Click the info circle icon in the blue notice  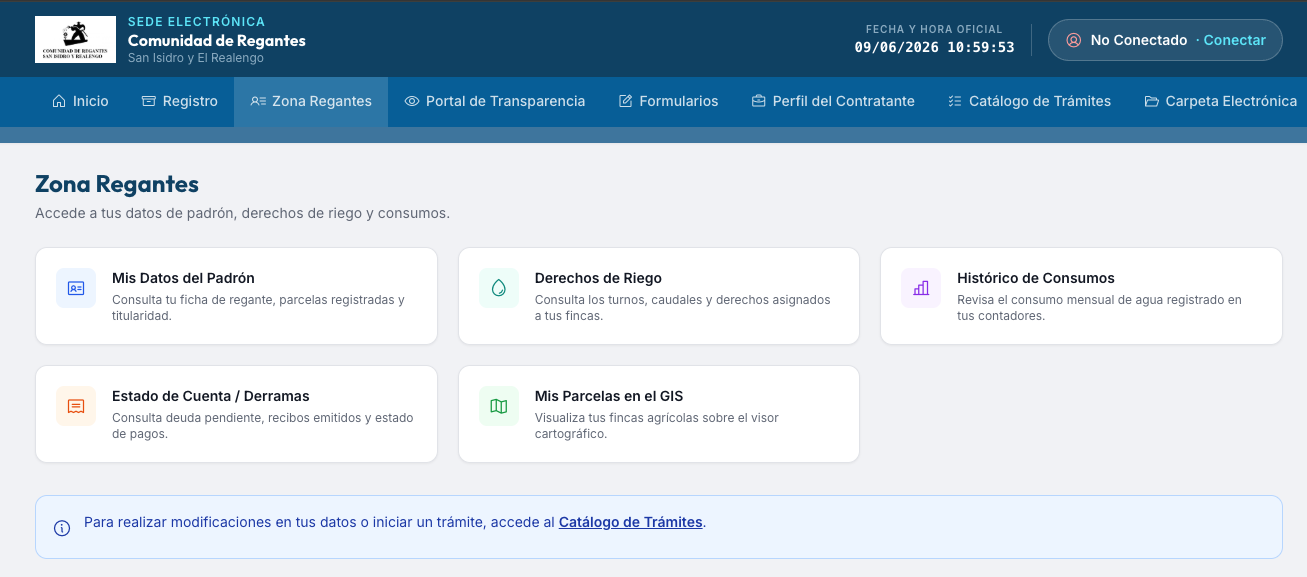[62, 528]
